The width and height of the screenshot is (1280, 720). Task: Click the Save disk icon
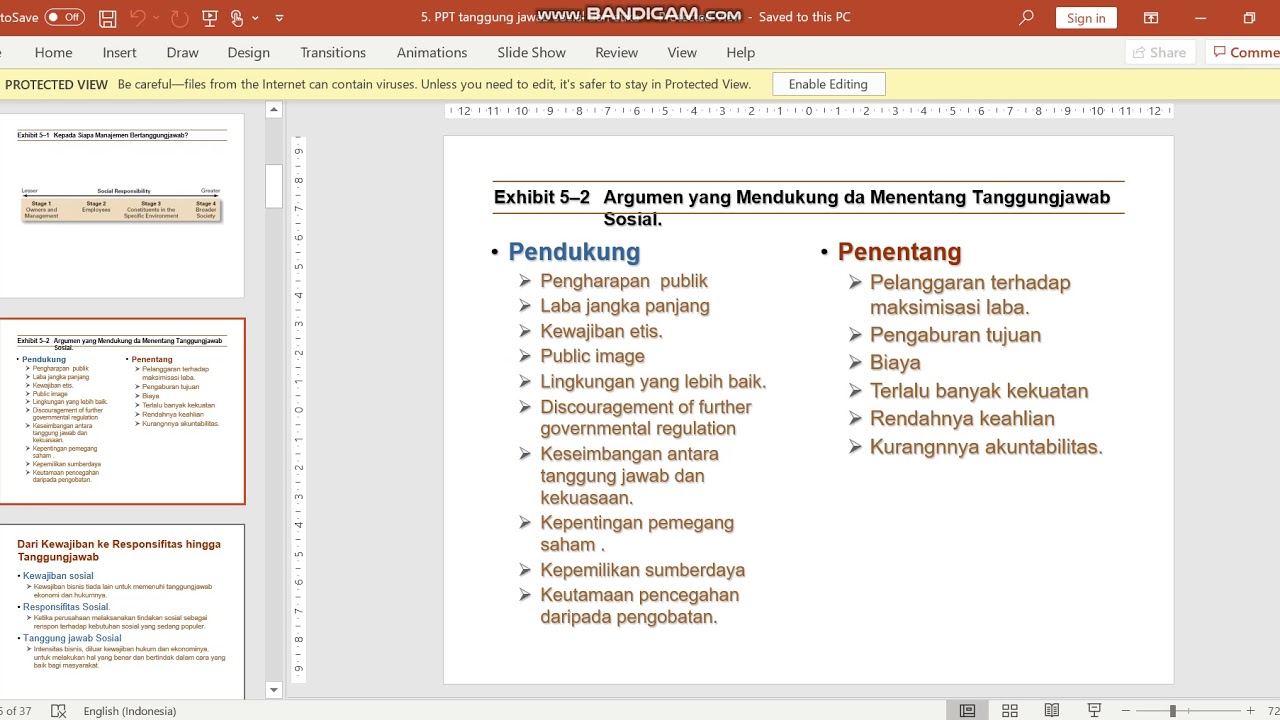coord(108,18)
